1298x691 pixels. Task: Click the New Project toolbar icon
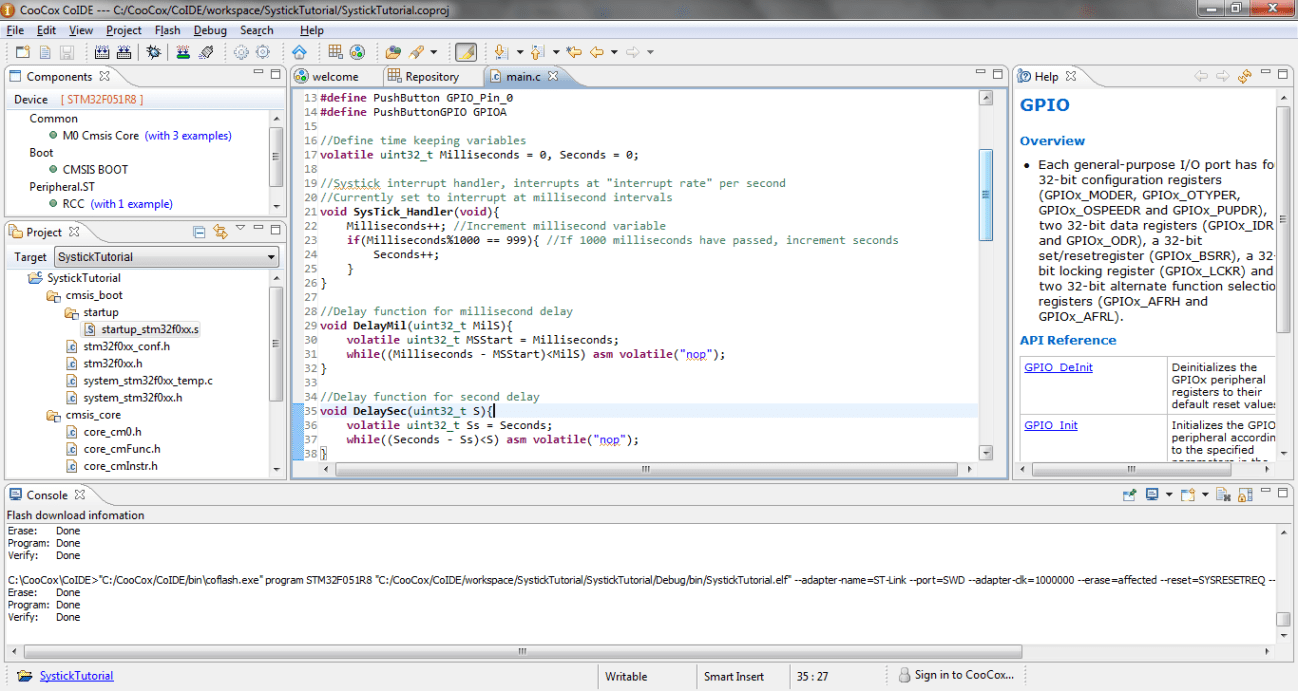[22, 52]
